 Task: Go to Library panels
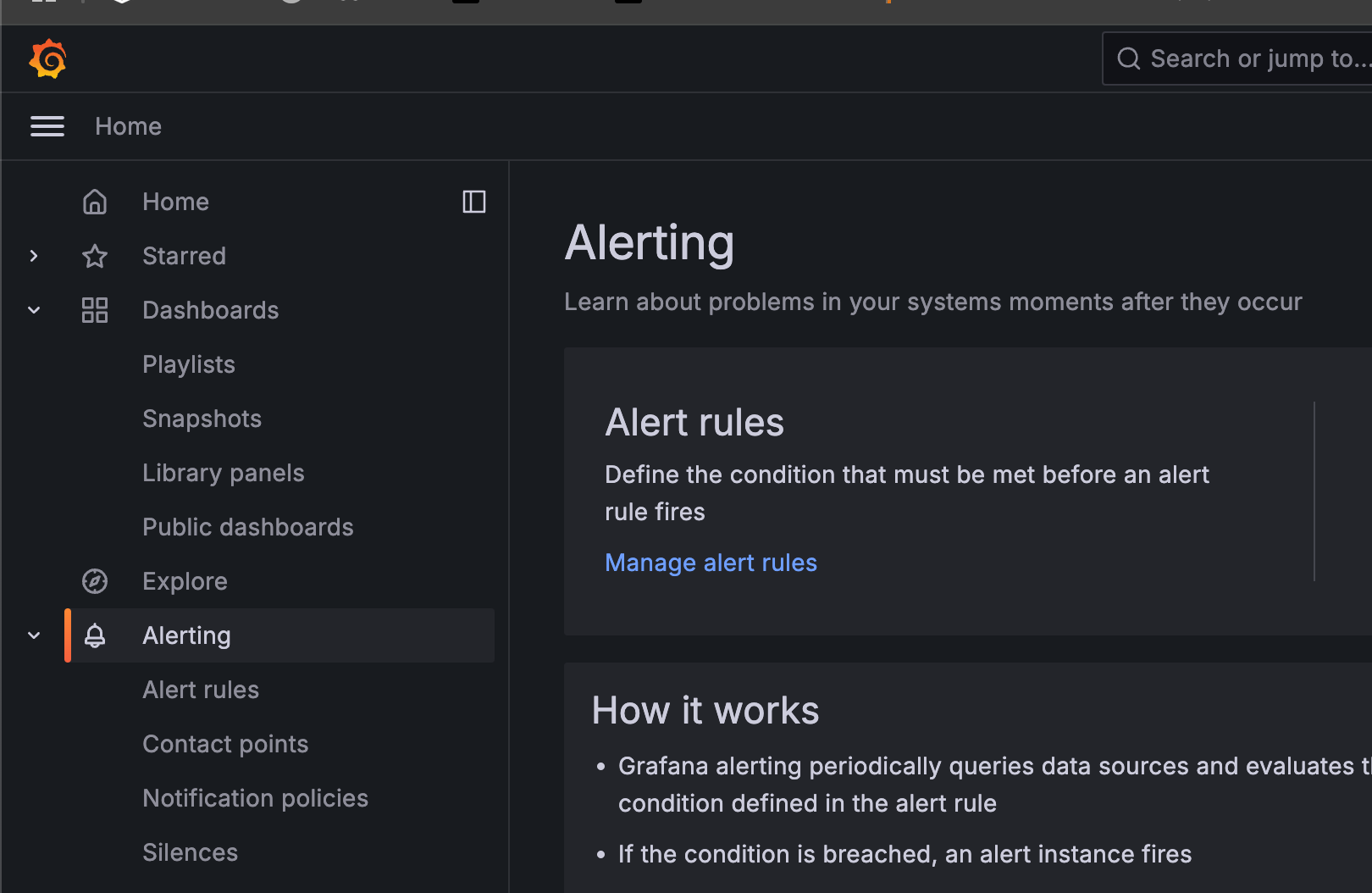point(223,473)
